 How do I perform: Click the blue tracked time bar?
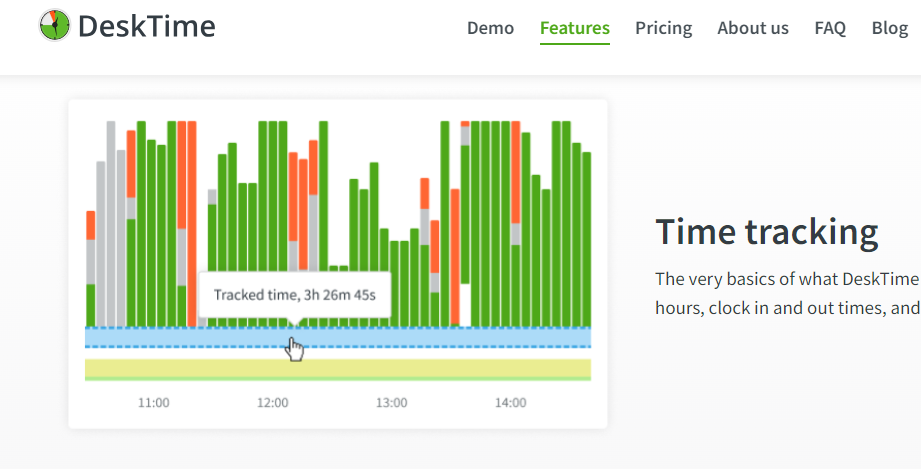pos(338,337)
